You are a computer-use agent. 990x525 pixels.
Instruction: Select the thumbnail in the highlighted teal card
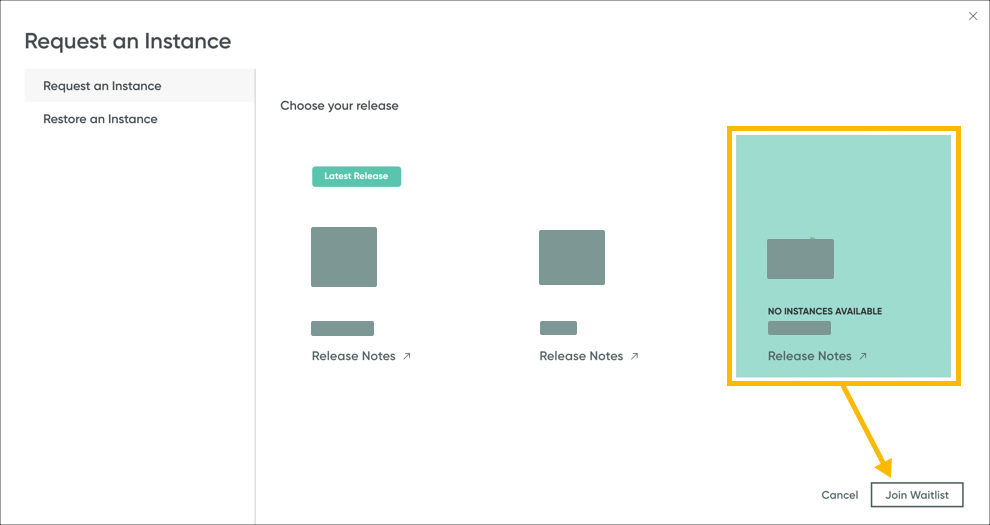[800, 259]
